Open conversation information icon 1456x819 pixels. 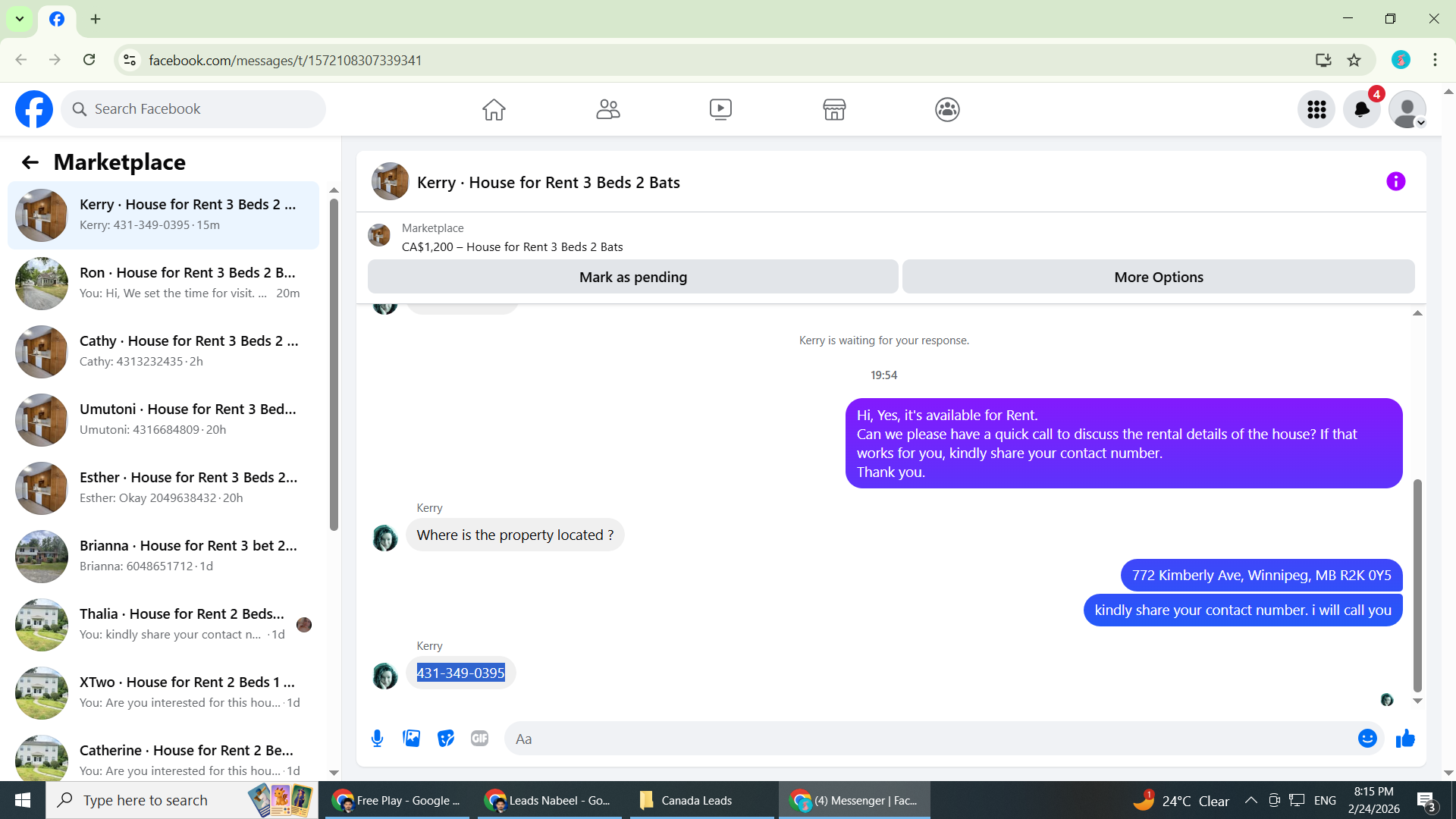(x=1395, y=181)
